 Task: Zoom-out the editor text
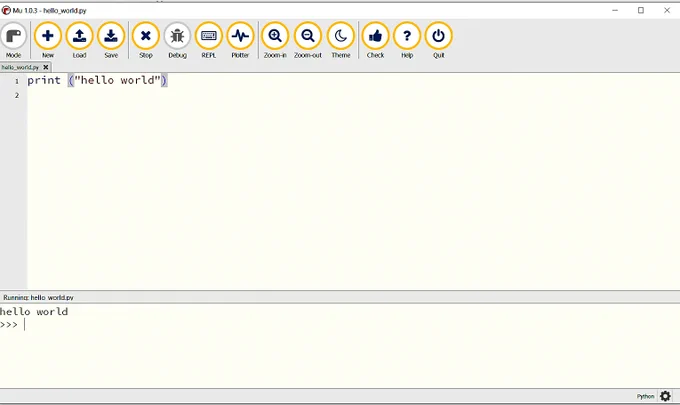click(x=308, y=40)
